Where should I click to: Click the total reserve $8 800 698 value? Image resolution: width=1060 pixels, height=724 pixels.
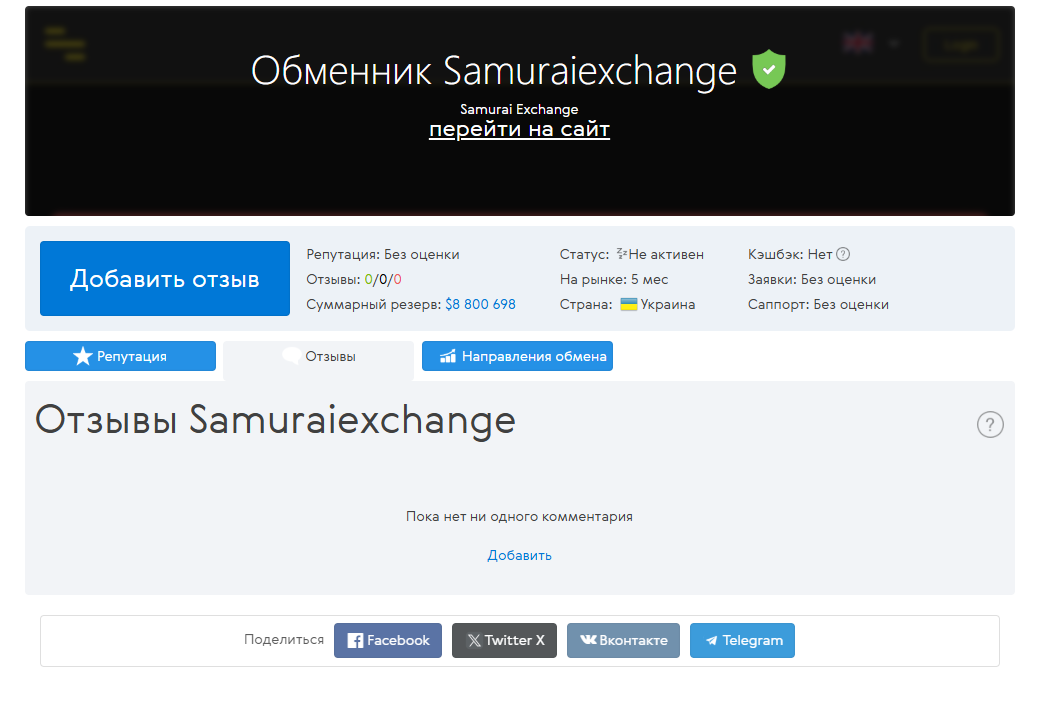point(480,304)
